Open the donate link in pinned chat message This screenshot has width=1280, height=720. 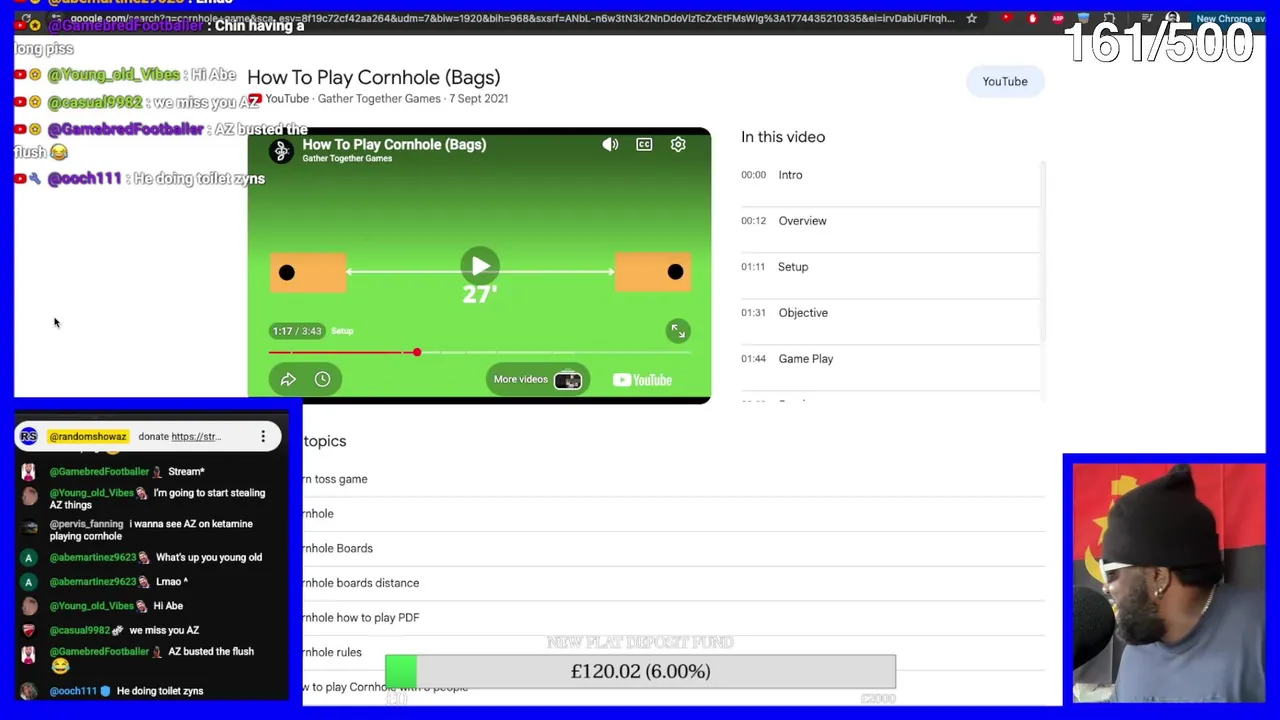196,437
